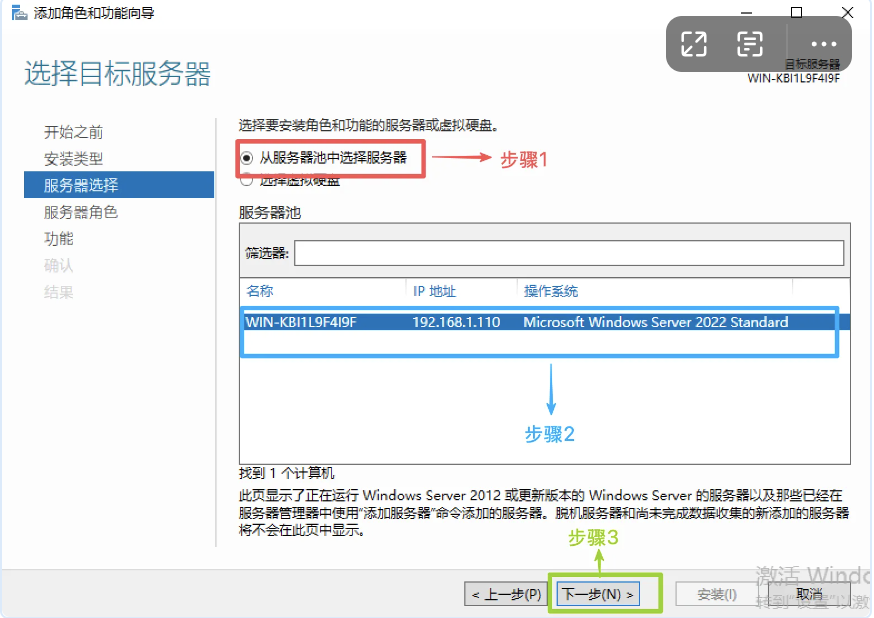
Task: Click the text recognition scan icon
Action: 750,44
